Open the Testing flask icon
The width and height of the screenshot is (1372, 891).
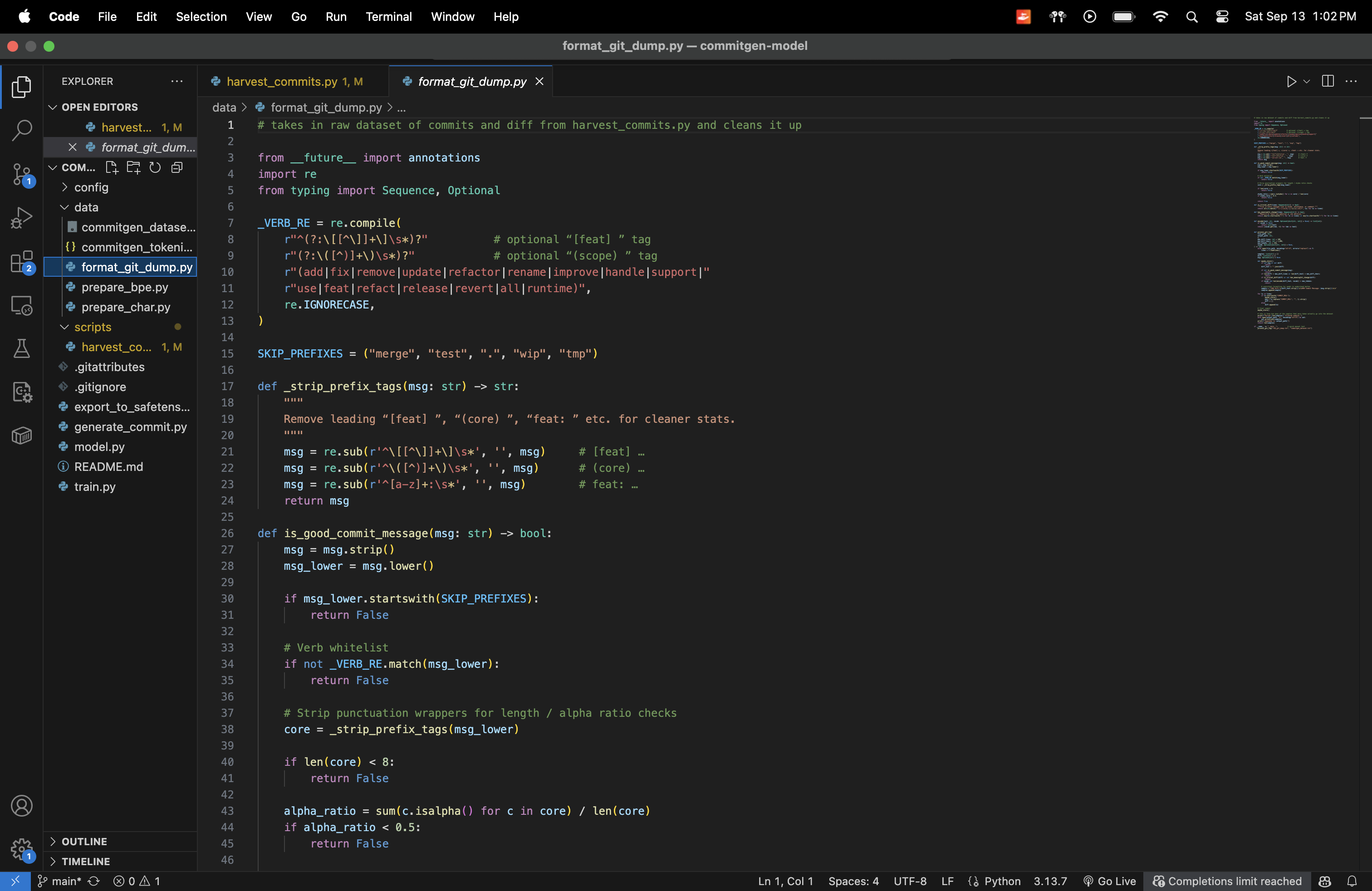(21, 349)
